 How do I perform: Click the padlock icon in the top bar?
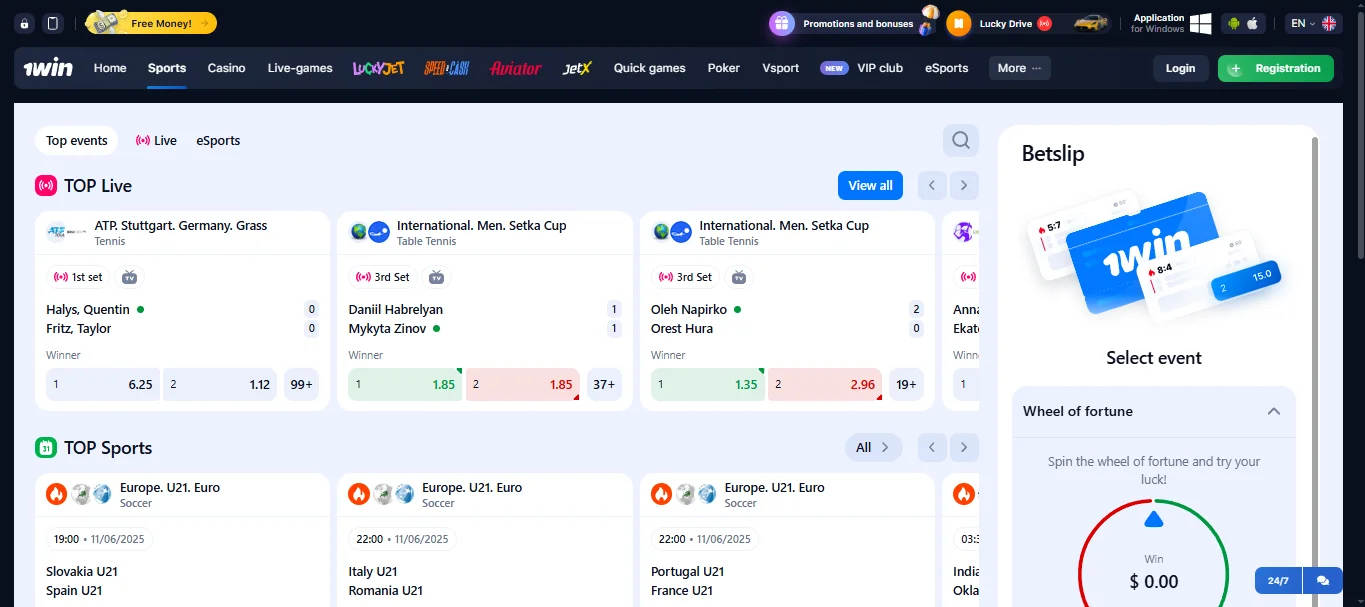click(25, 22)
